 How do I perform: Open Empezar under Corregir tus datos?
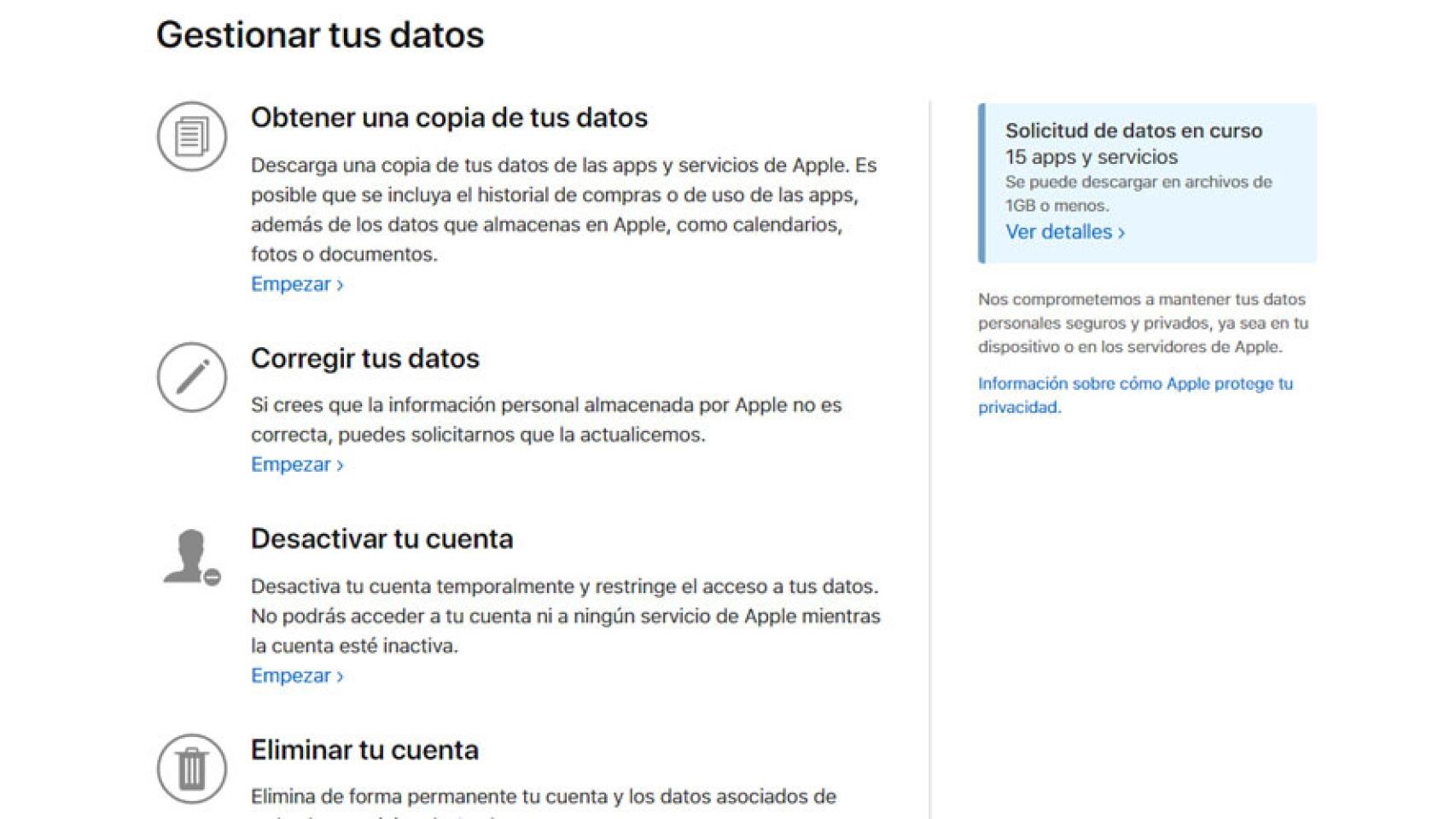297,464
